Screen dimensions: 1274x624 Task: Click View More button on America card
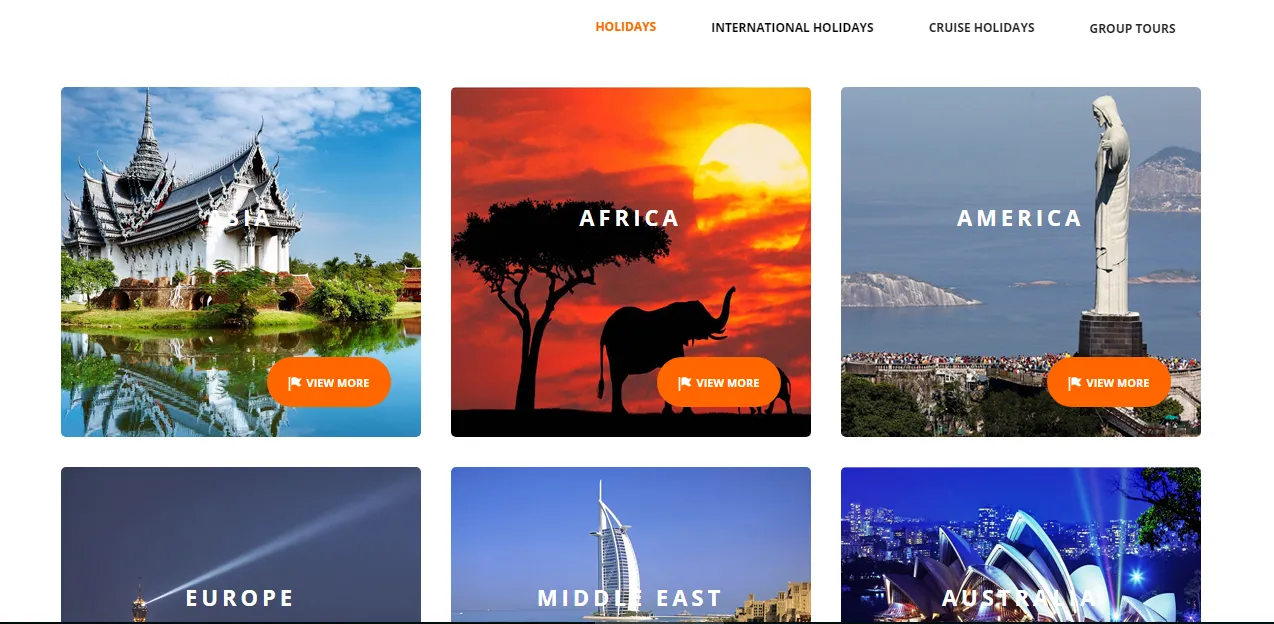coord(1109,382)
